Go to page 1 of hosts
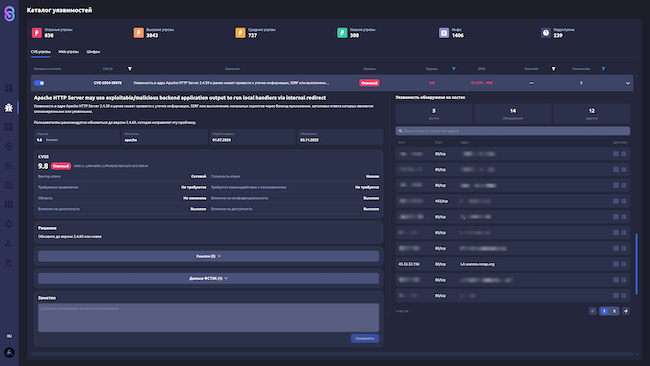Screen dimensions: 650x366 tap(604, 311)
